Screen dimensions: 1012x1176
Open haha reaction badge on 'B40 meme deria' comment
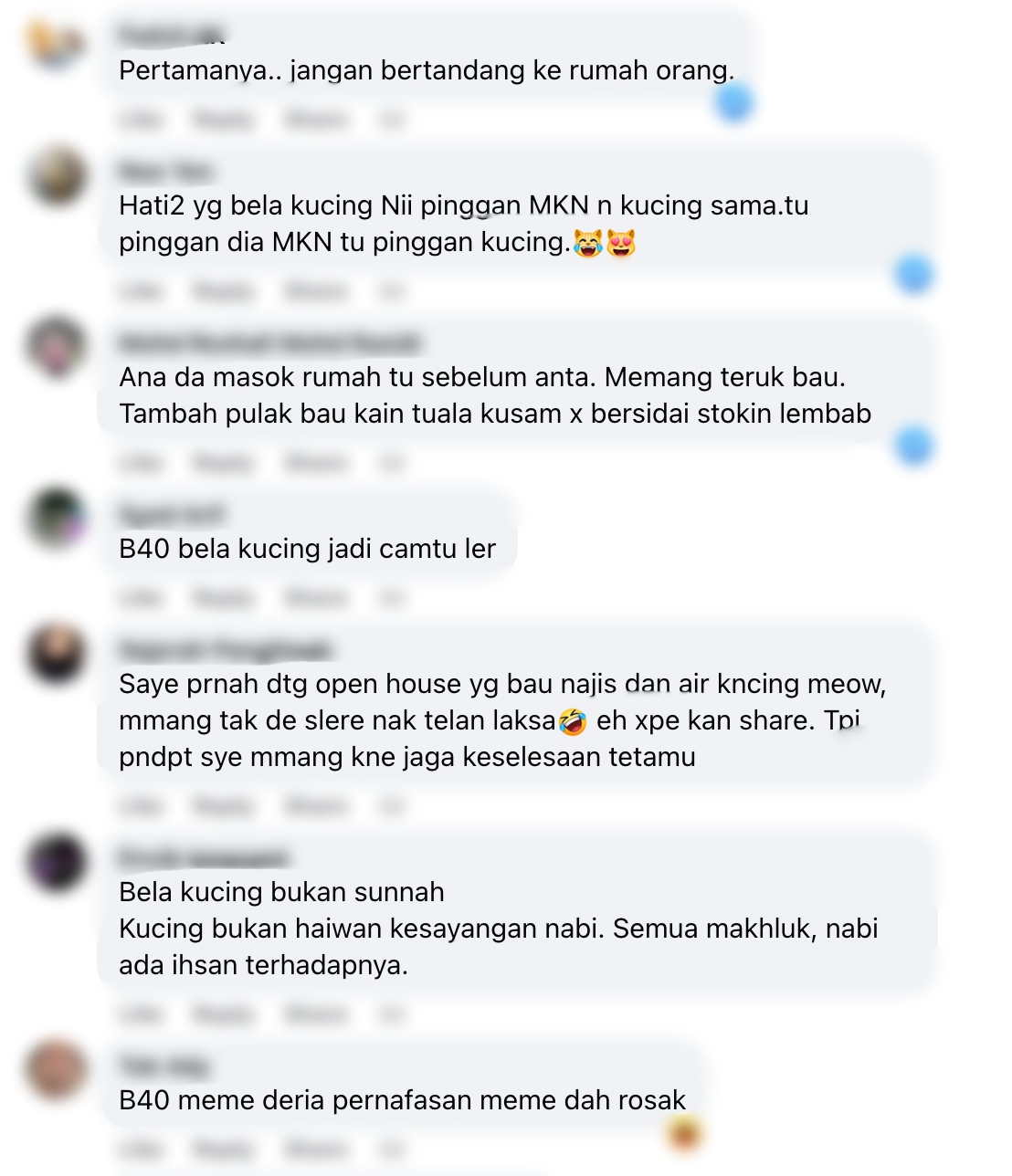click(x=684, y=1133)
